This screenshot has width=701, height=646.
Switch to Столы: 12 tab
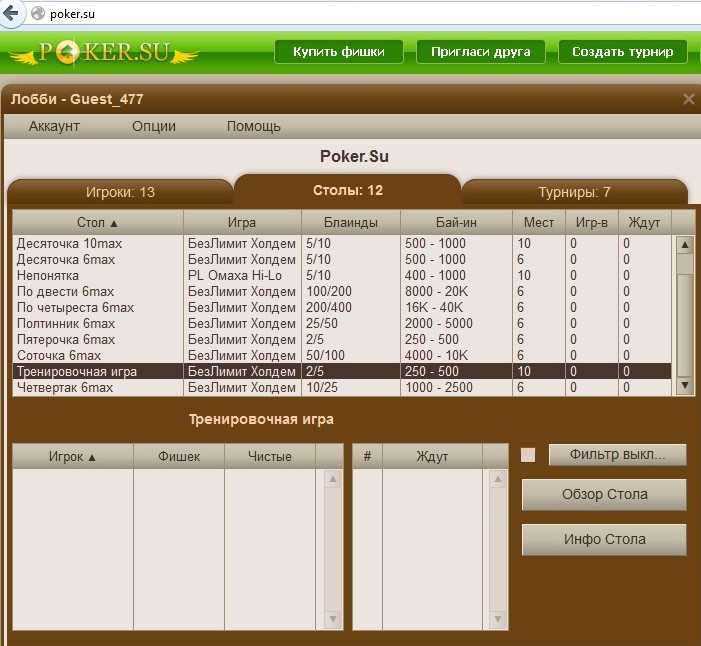(347, 190)
